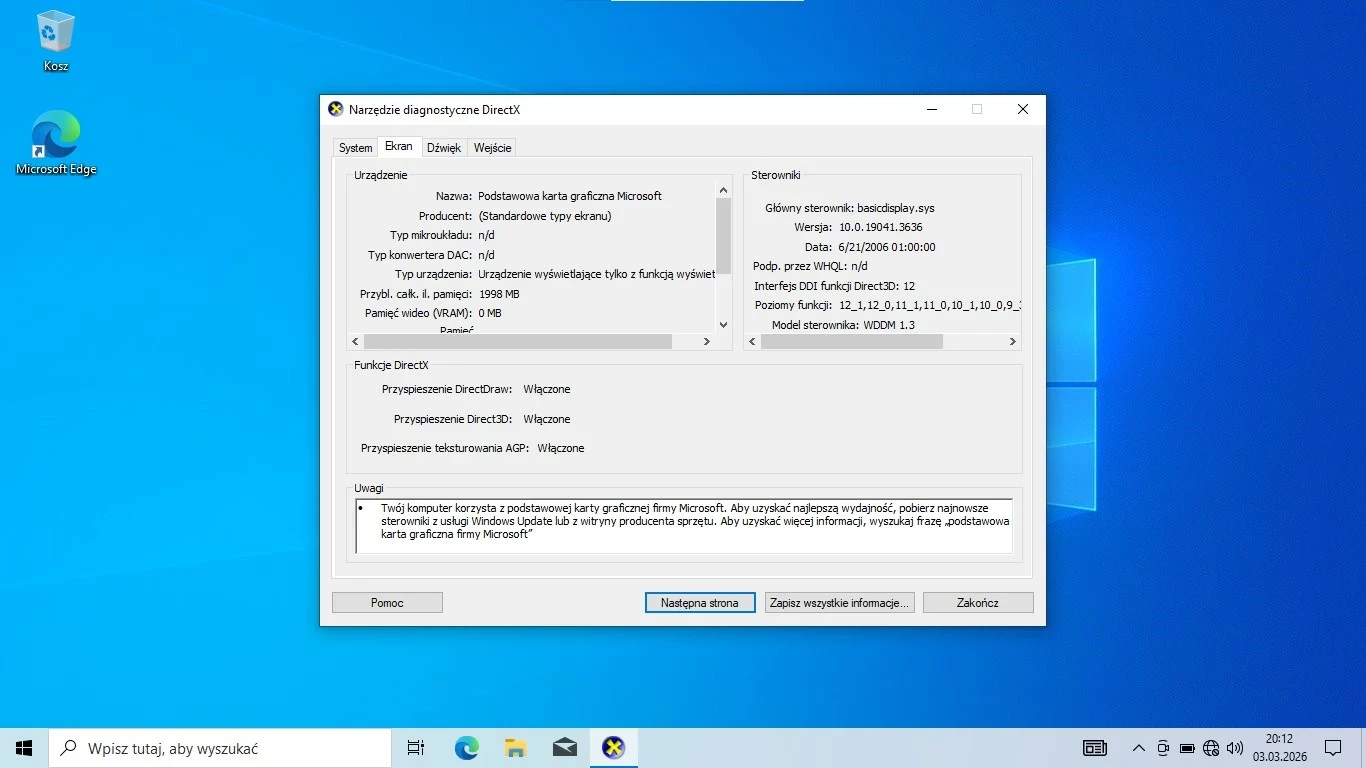Open Task View on the taskbar
1366x768 pixels.
pyautogui.click(x=415, y=747)
